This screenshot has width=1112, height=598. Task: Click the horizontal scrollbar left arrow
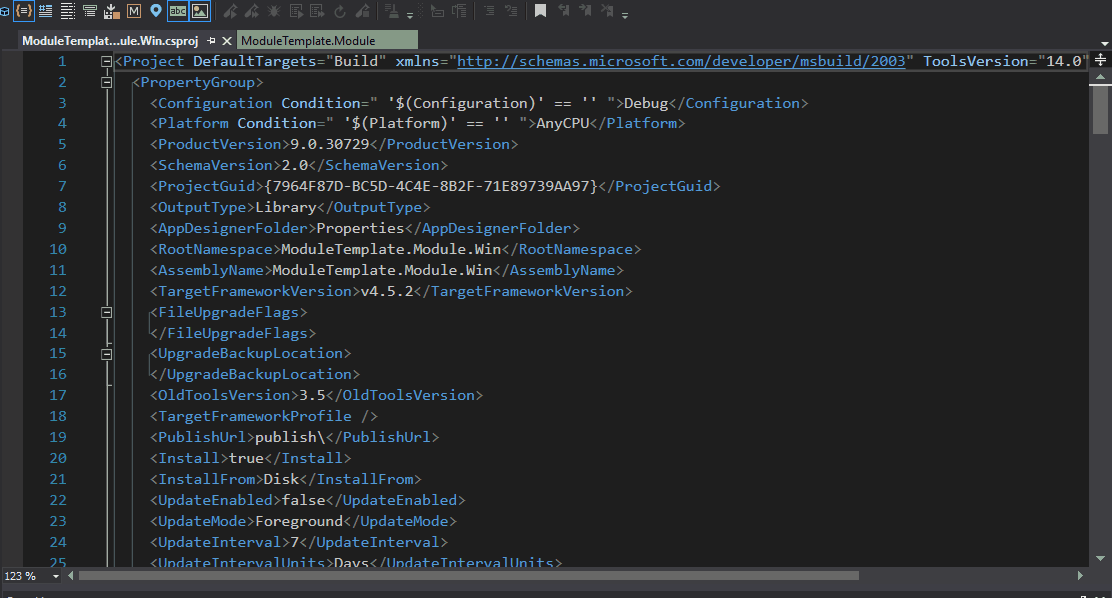click(70, 576)
